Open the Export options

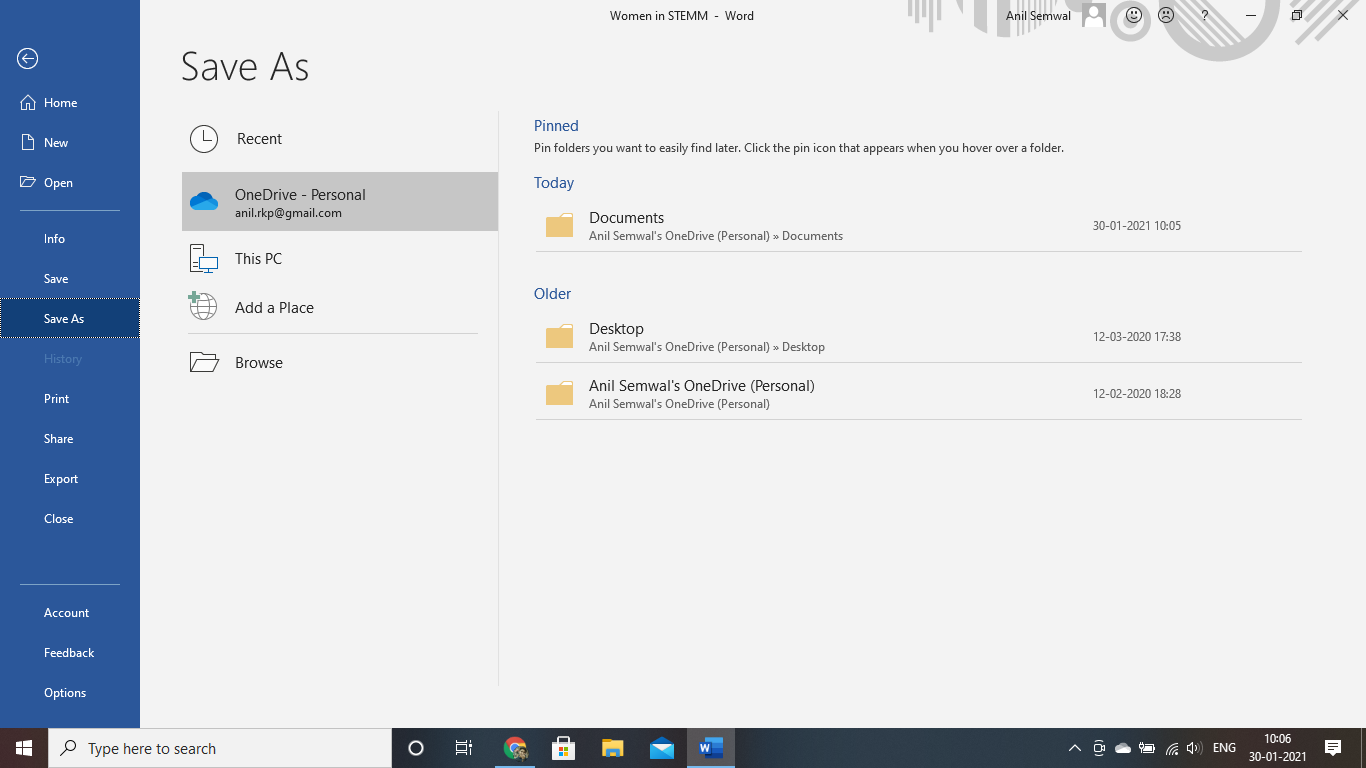[70, 479]
